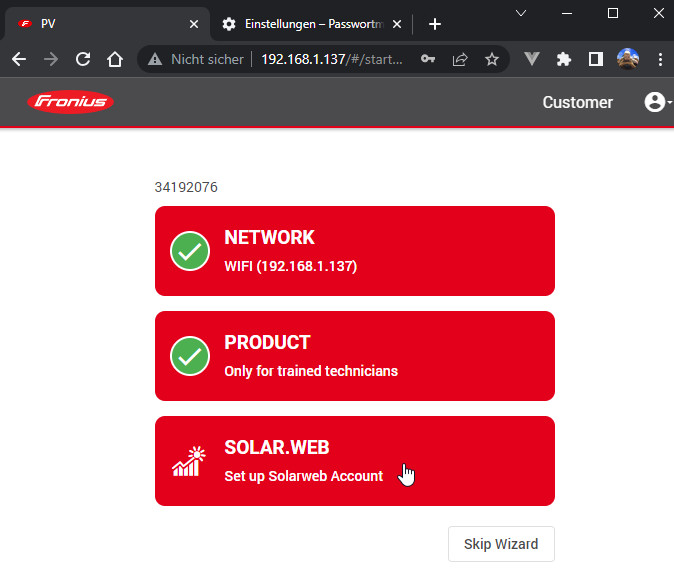Image resolution: width=674 pixels, height=582 pixels.
Task: Open Chrome three-dot menu
Action: coord(660,60)
